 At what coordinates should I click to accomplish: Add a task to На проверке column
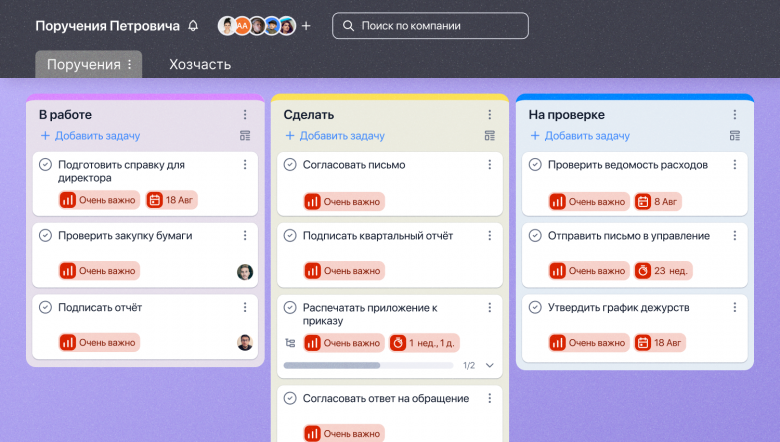coord(580,136)
